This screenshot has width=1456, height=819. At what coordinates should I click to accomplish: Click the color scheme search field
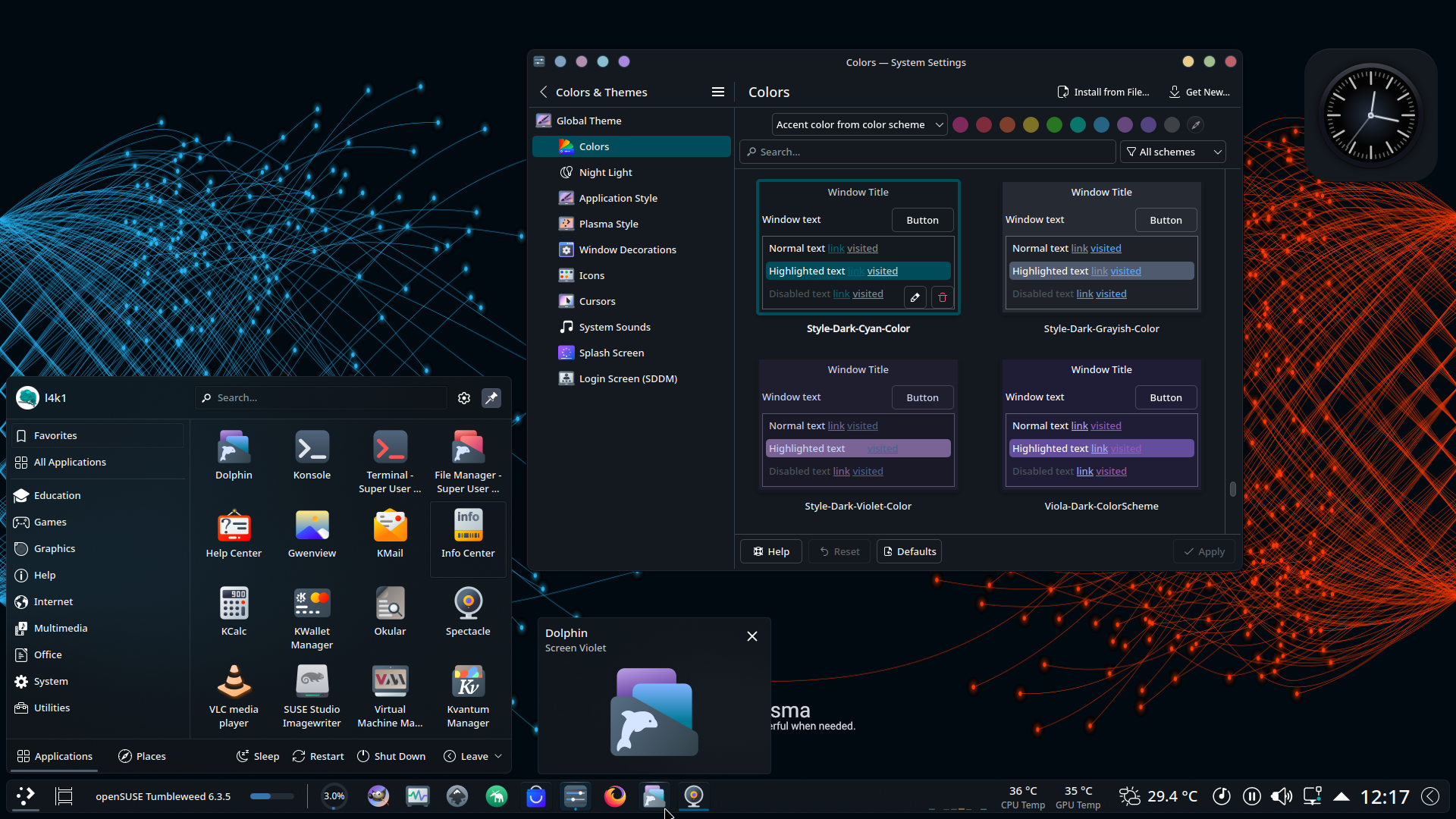coord(927,152)
